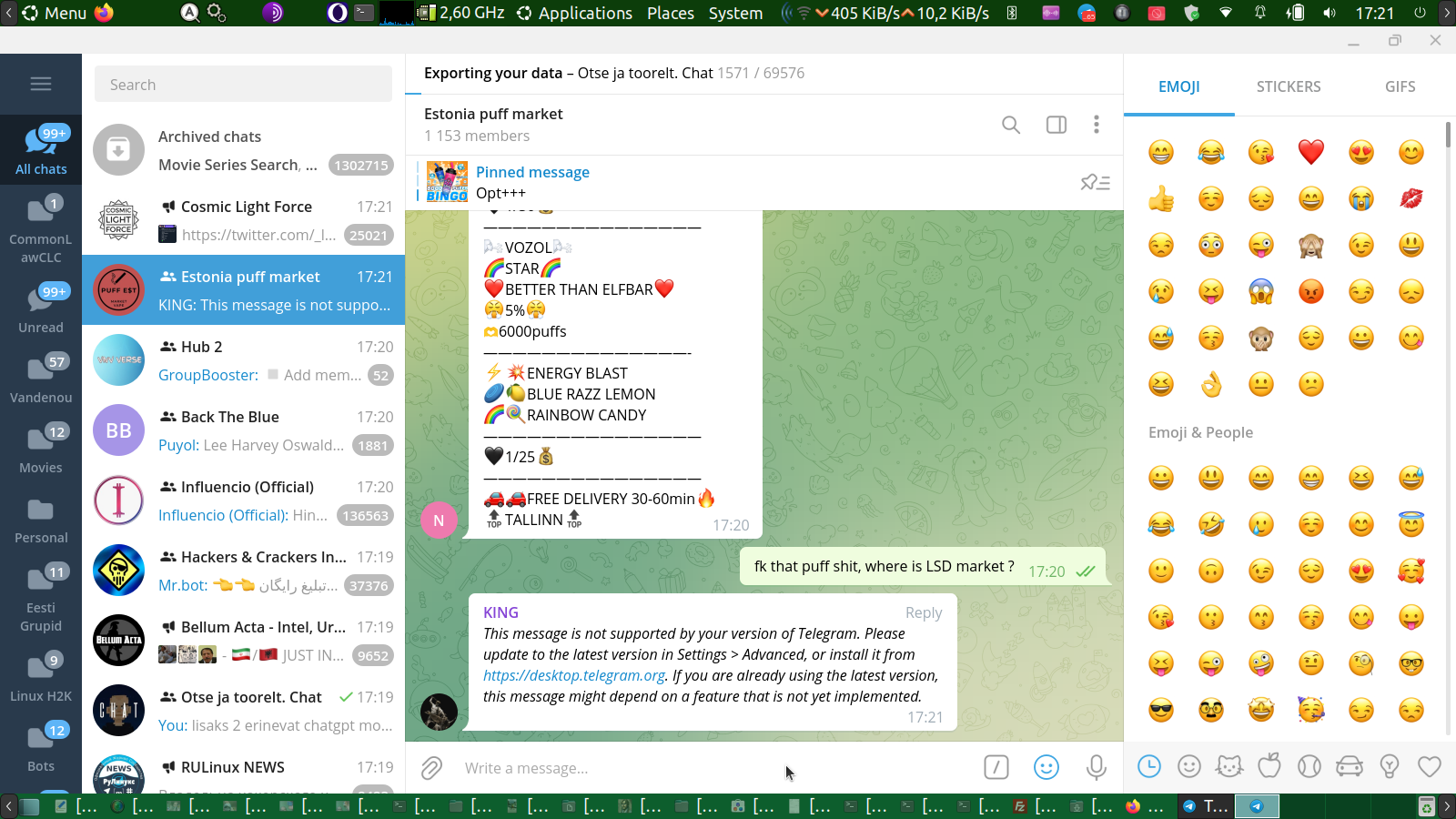
Task: Insert the halo angel face emoji
Action: click(1411, 524)
